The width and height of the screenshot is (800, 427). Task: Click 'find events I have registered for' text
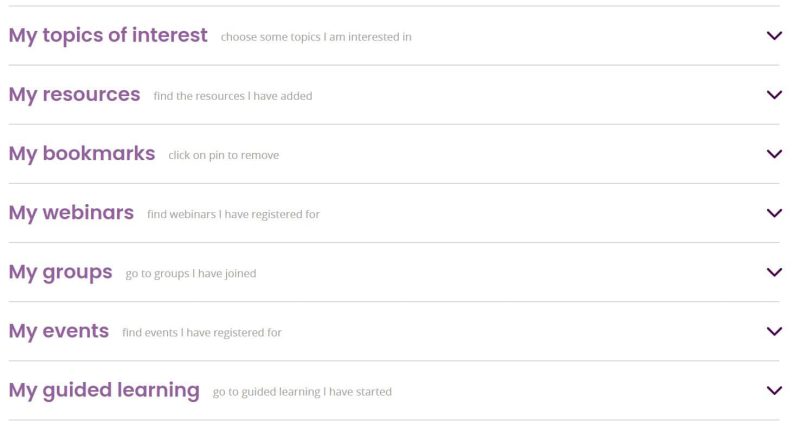[x=202, y=332]
